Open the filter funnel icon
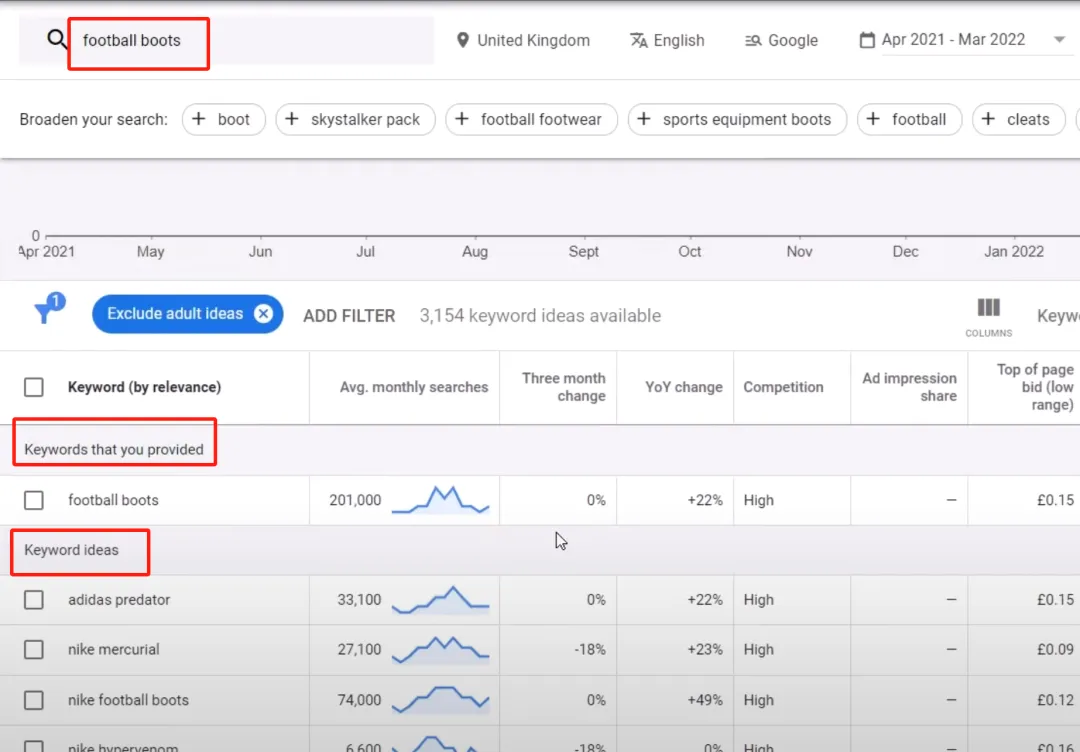 tap(45, 312)
